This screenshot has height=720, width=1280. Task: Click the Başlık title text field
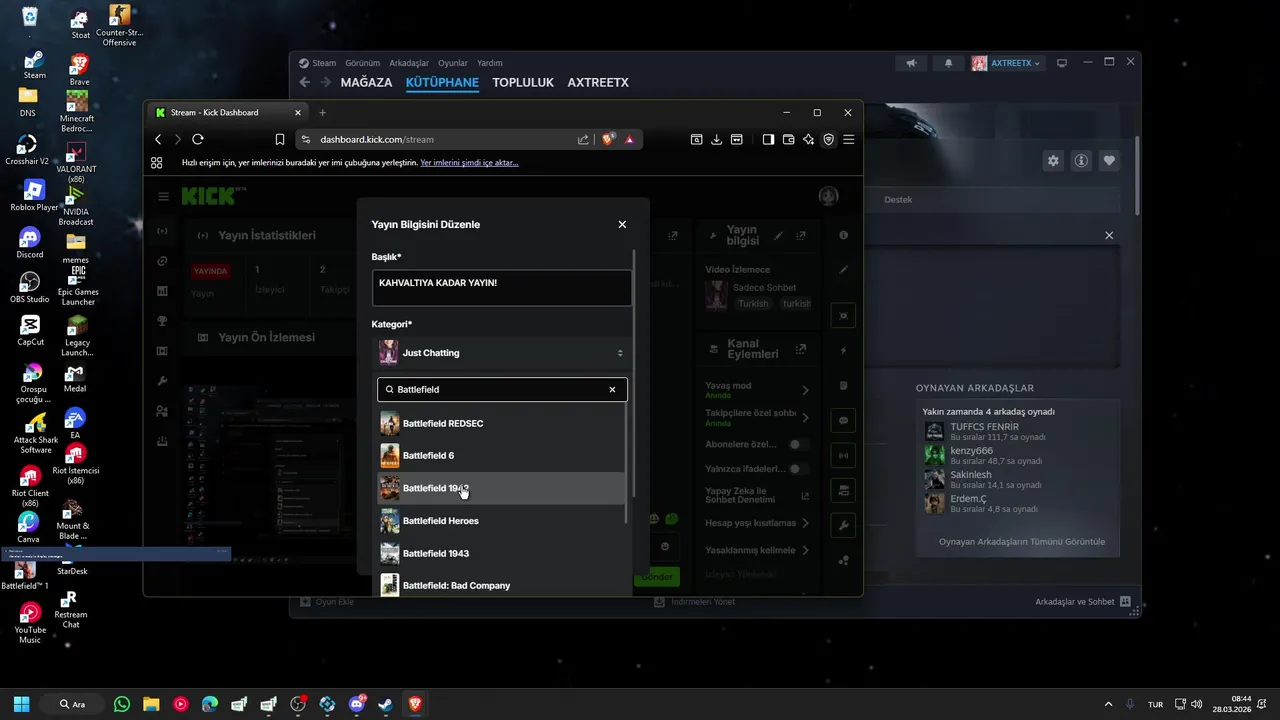pyautogui.click(x=502, y=288)
